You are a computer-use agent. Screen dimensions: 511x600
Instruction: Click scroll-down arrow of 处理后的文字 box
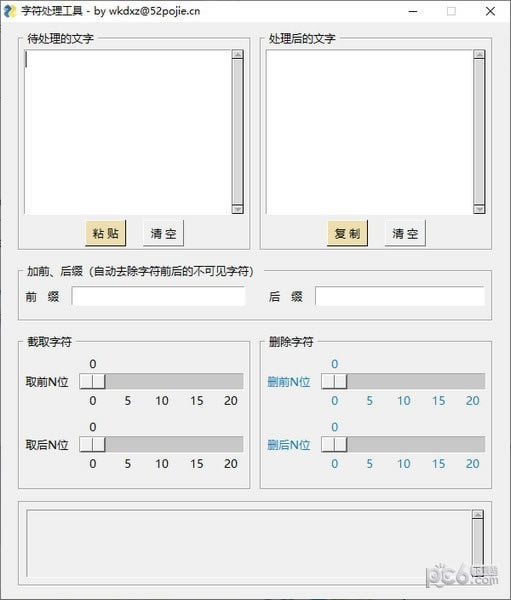(479, 209)
